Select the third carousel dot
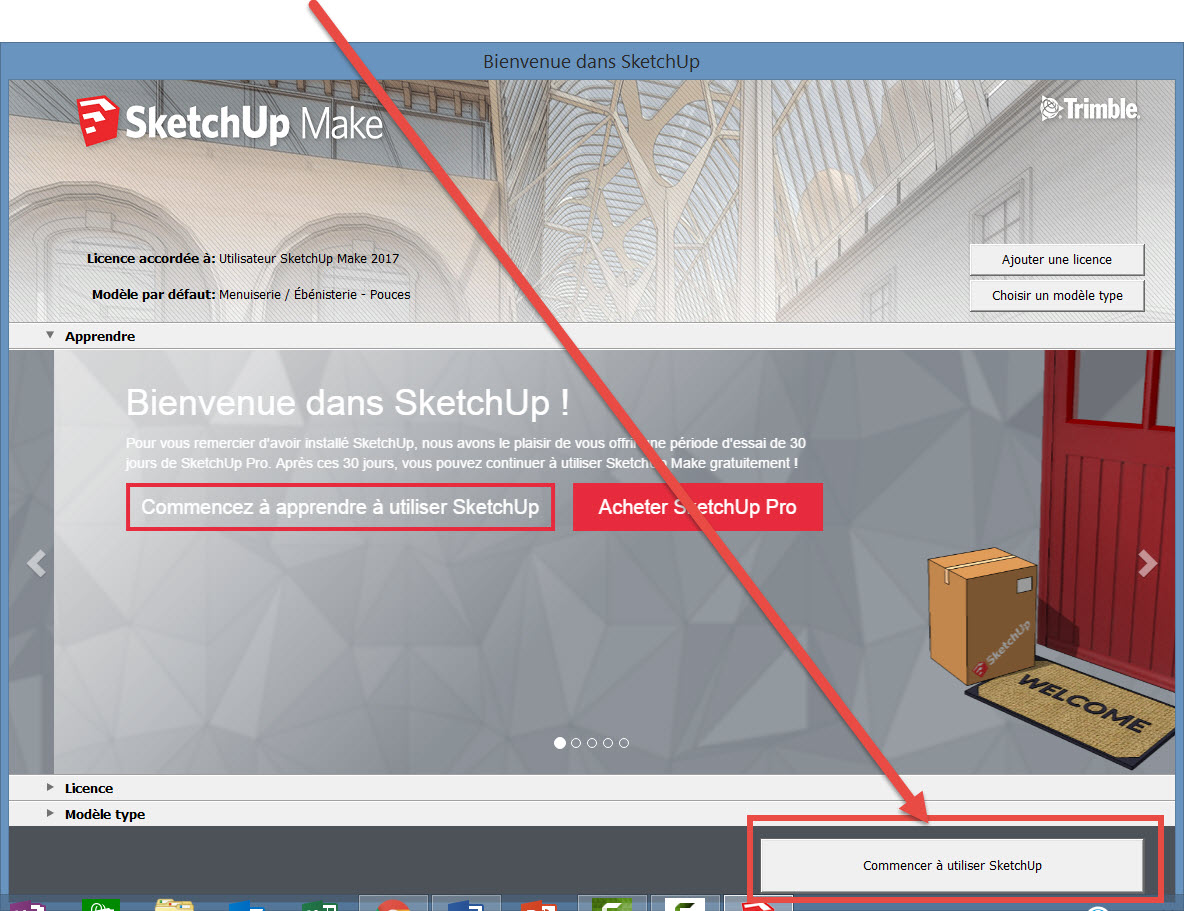This screenshot has height=911, width=1184. click(592, 743)
